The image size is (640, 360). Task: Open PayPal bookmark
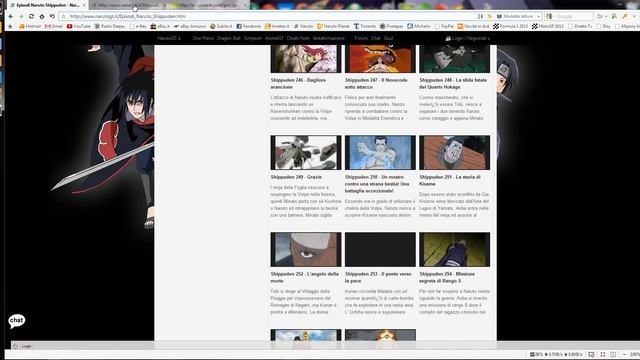point(444,26)
